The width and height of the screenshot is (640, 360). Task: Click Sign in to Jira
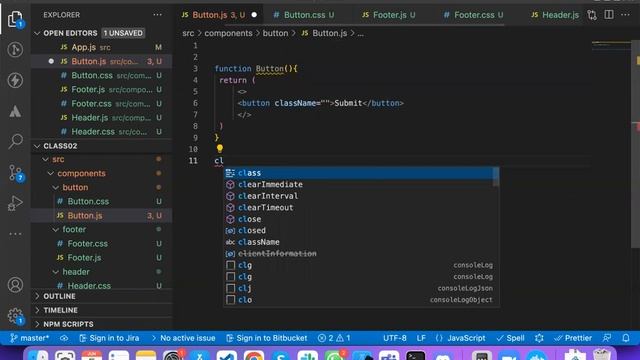109,338
